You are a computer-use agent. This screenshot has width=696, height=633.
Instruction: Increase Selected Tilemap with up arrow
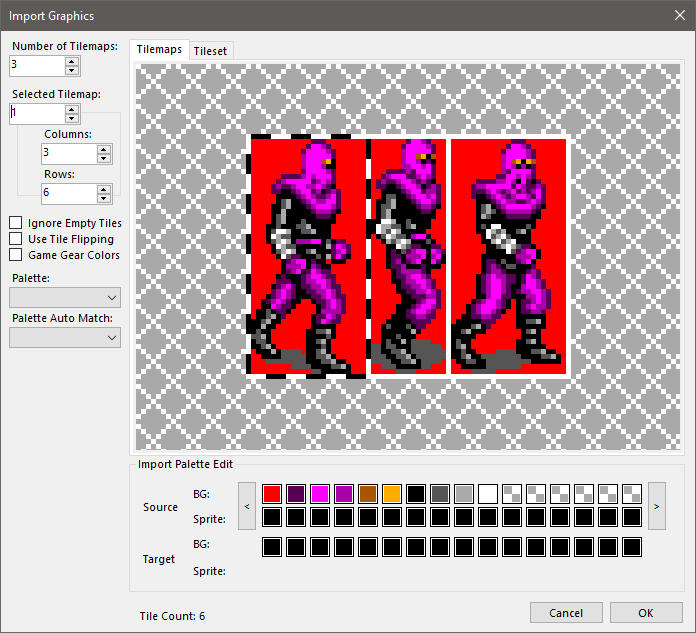(x=72, y=109)
